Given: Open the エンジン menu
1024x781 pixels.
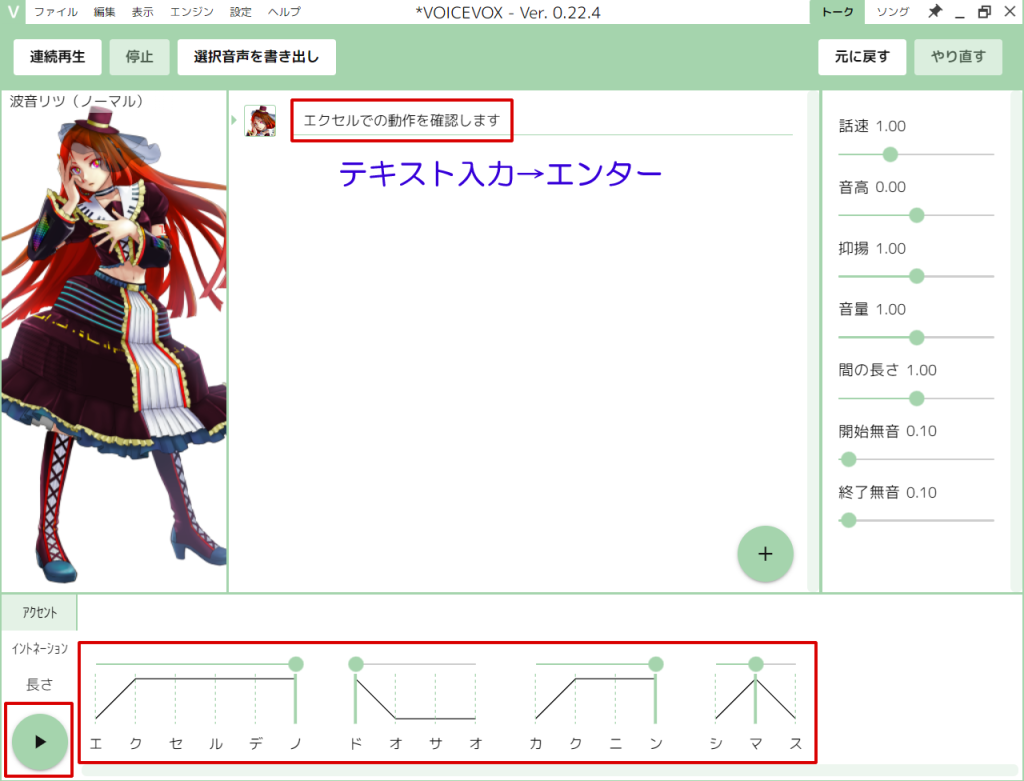Looking at the screenshot, I should 190,12.
